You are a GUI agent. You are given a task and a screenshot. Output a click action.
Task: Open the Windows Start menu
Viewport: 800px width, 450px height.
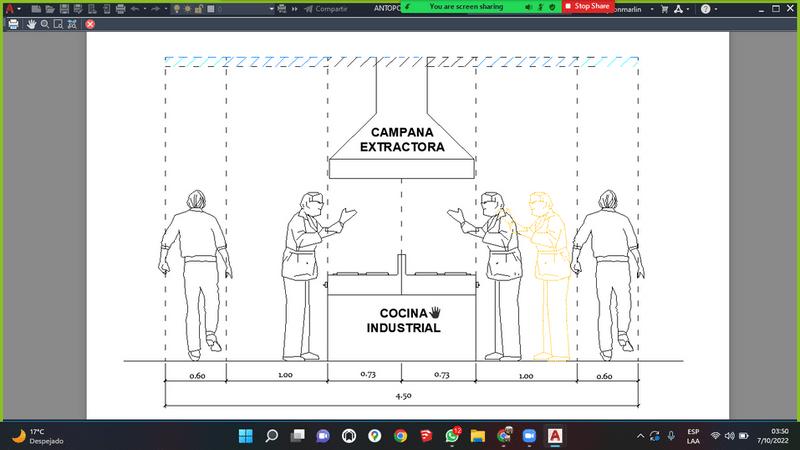coord(245,436)
